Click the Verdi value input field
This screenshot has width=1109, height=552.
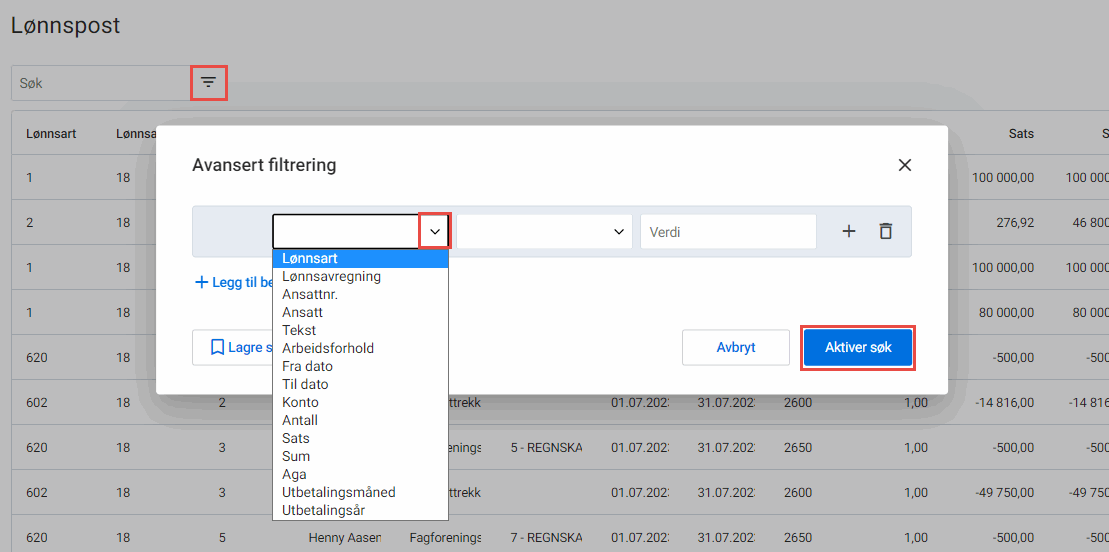[x=728, y=231]
